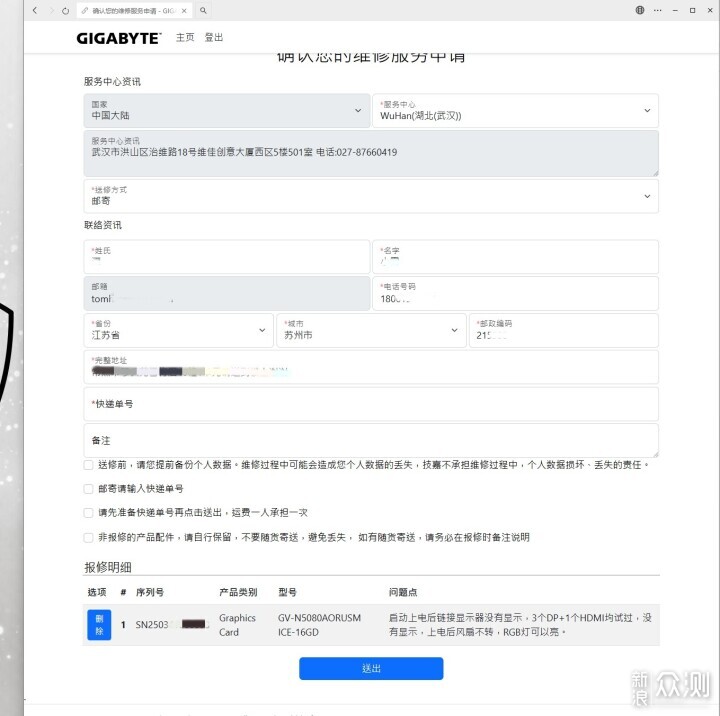The width and height of the screenshot is (720, 716).
Task: Click the Graphics Card category cell
Action: (237, 625)
